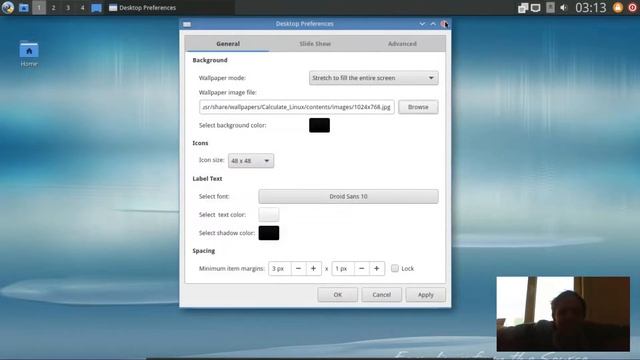Enable the Lock margins checkbox
Screen dimensions: 640x360
[x=395, y=268]
